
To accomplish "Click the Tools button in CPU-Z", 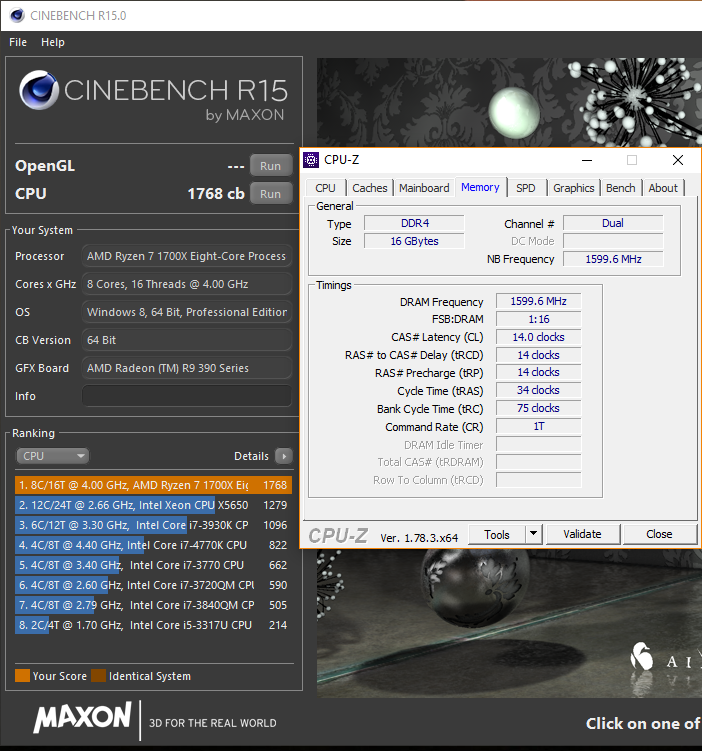I will click(x=497, y=535).
